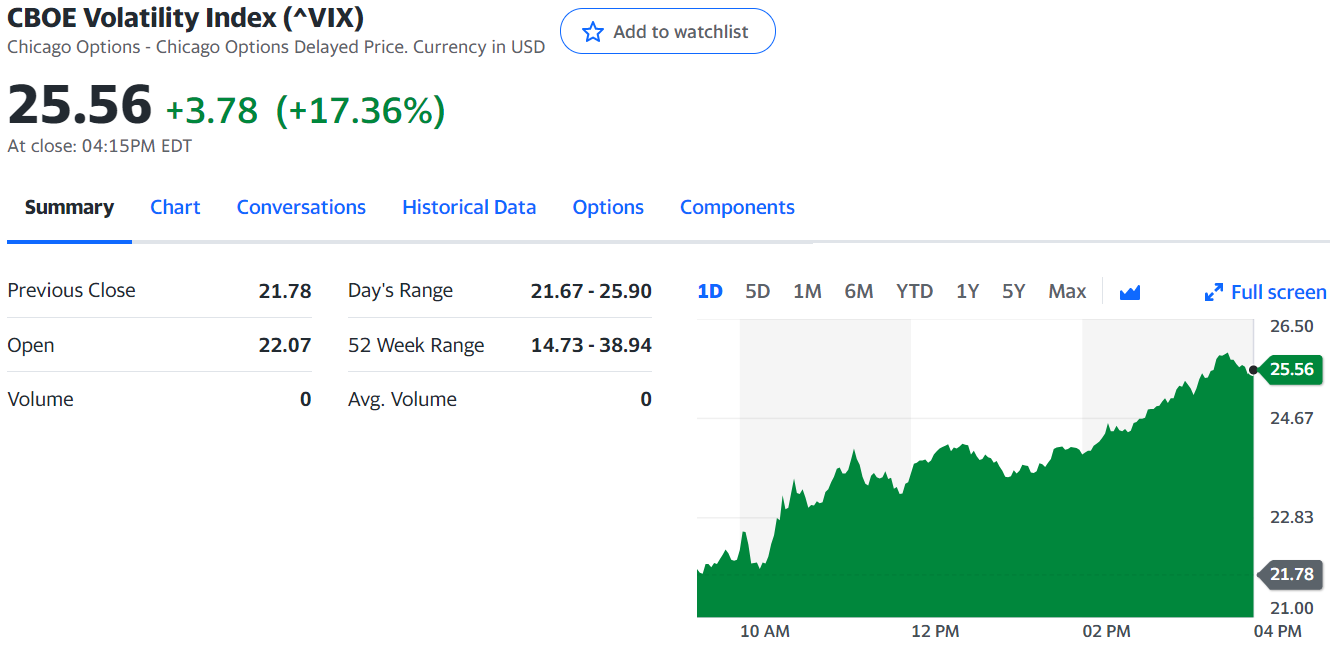This screenshot has width=1330, height=645.
Task: Click the 21.78 Previous Close table value
Action: click(x=285, y=291)
